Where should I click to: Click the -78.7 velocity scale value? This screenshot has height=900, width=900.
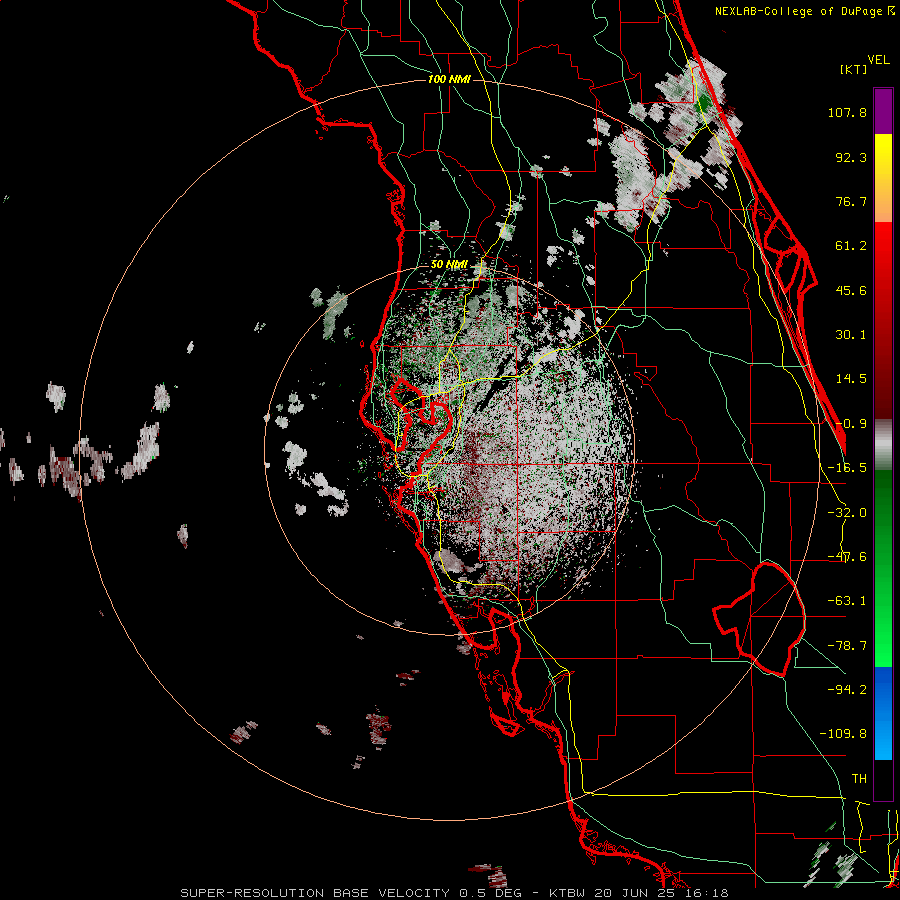point(847,646)
